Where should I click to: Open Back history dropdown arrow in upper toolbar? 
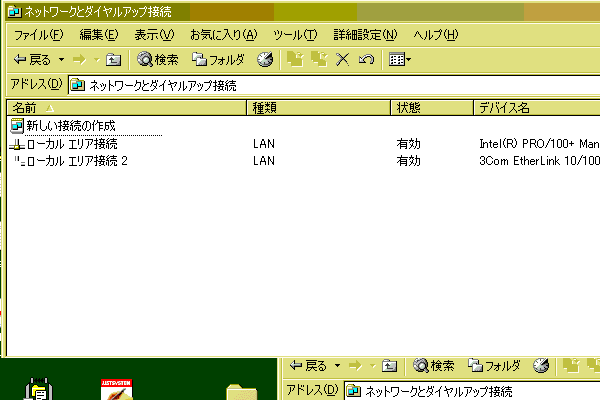[x=60, y=60]
